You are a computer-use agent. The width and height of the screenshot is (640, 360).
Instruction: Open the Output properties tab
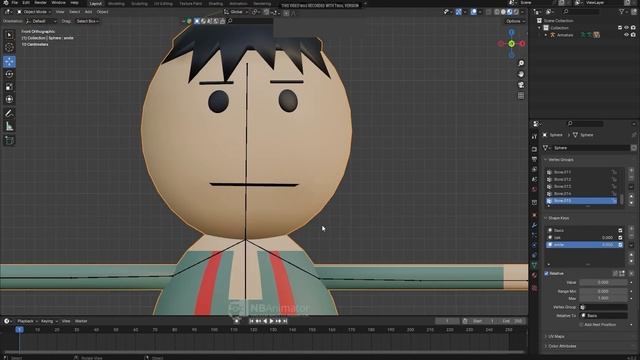tap(534, 160)
